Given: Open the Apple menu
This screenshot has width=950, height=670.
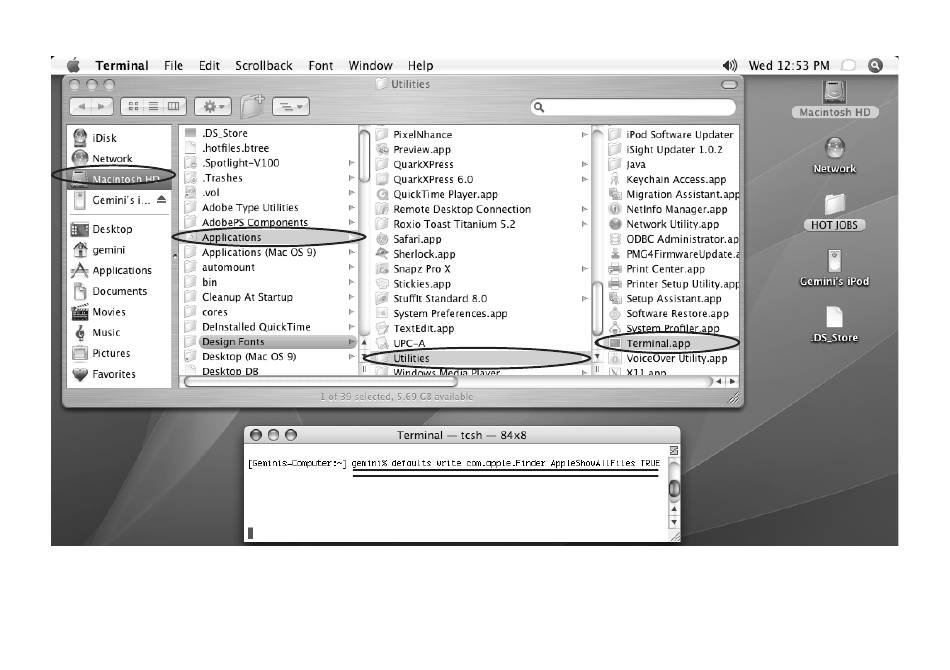Looking at the screenshot, I should [x=73, y=65].
